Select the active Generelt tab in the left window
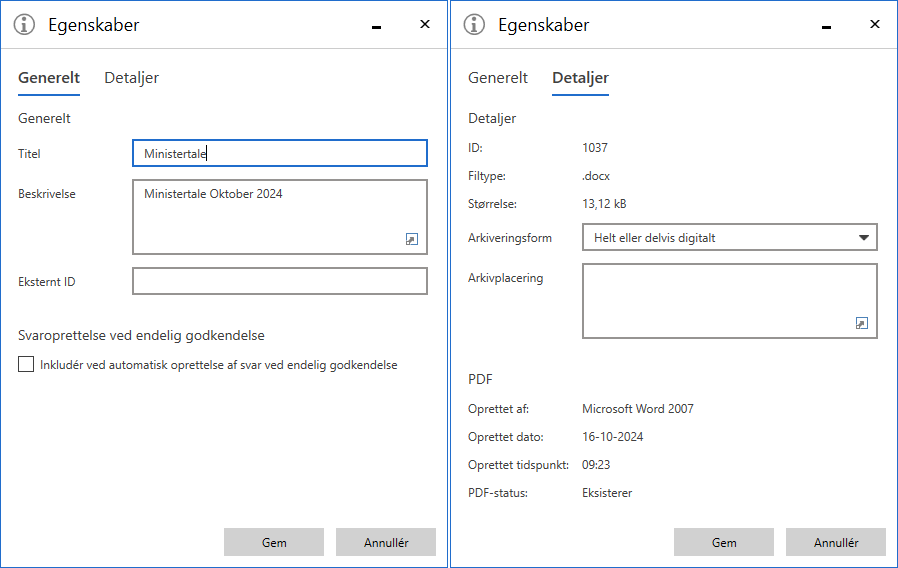This screenshot has height=568, width=898. click(49, 78)
